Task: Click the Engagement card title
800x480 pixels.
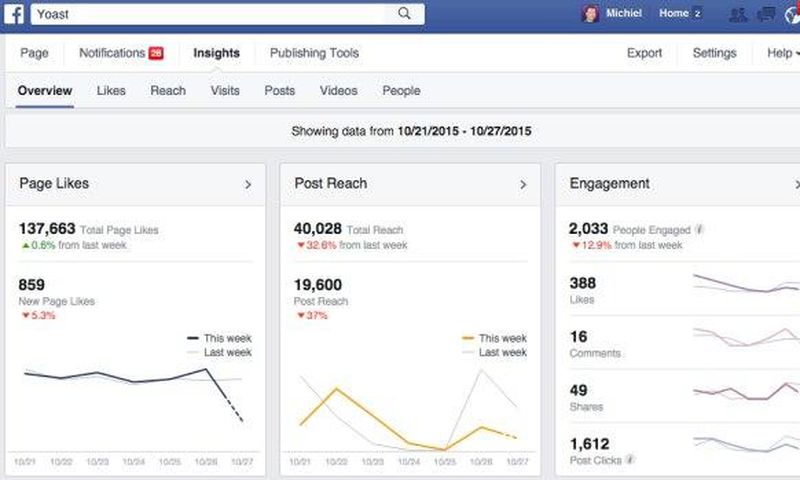Action: 610,184
